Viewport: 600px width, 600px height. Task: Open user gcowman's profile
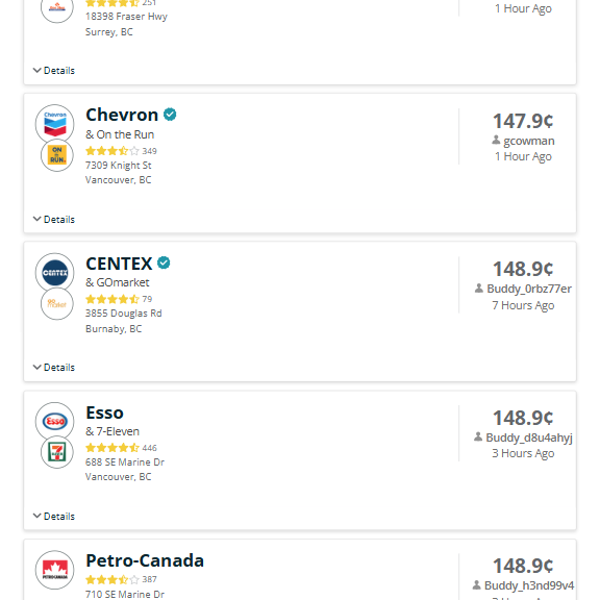[529, 141]
